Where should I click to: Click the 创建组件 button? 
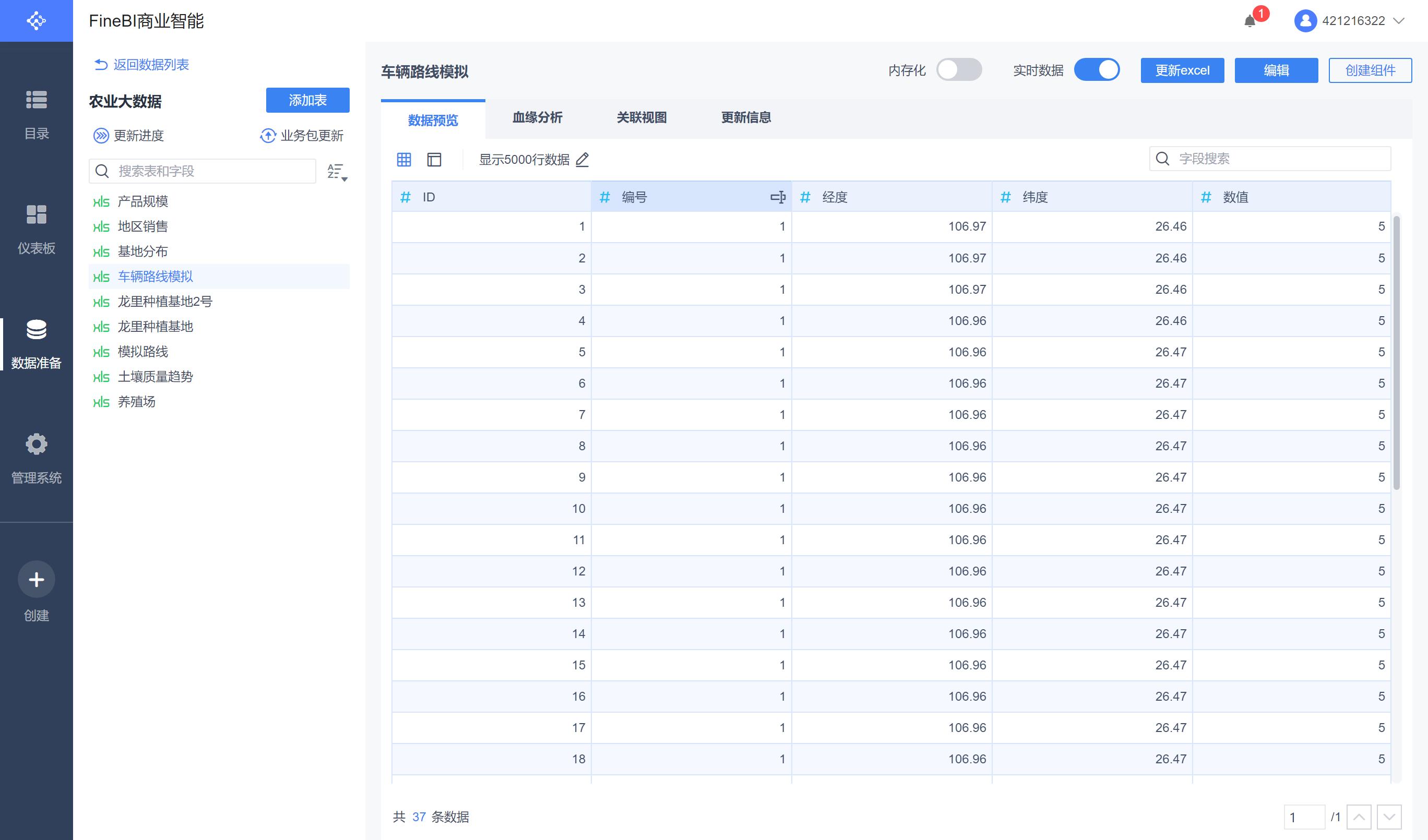[1370, 70]
